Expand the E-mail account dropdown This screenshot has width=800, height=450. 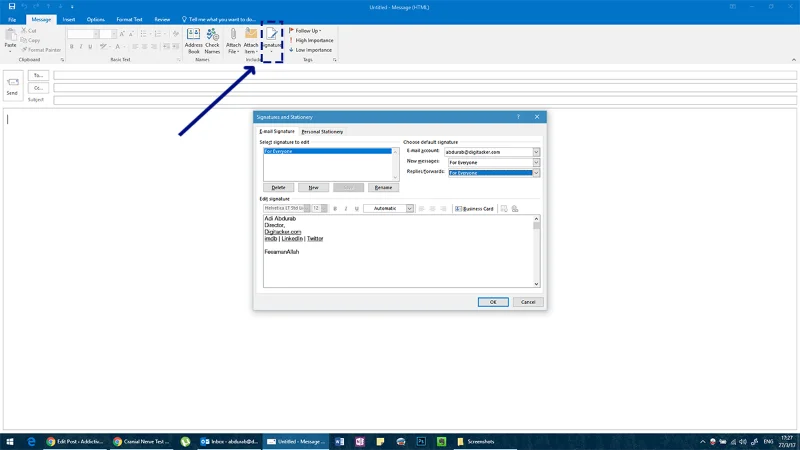click(x=536, y=152)
